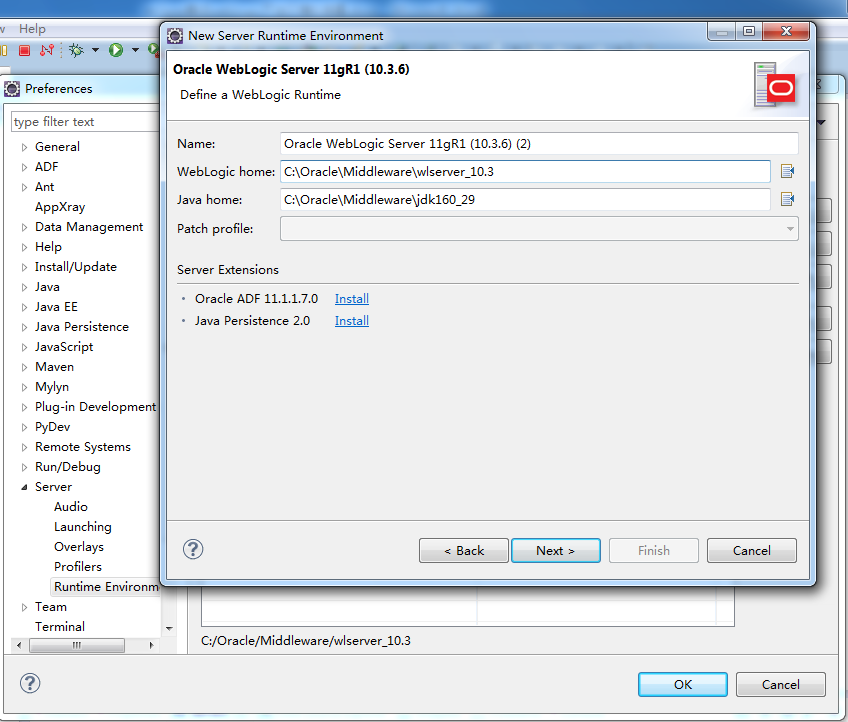Expand the Maven preferences node
The width and height of the screenshot is (848, 722).
coord(24,367)
